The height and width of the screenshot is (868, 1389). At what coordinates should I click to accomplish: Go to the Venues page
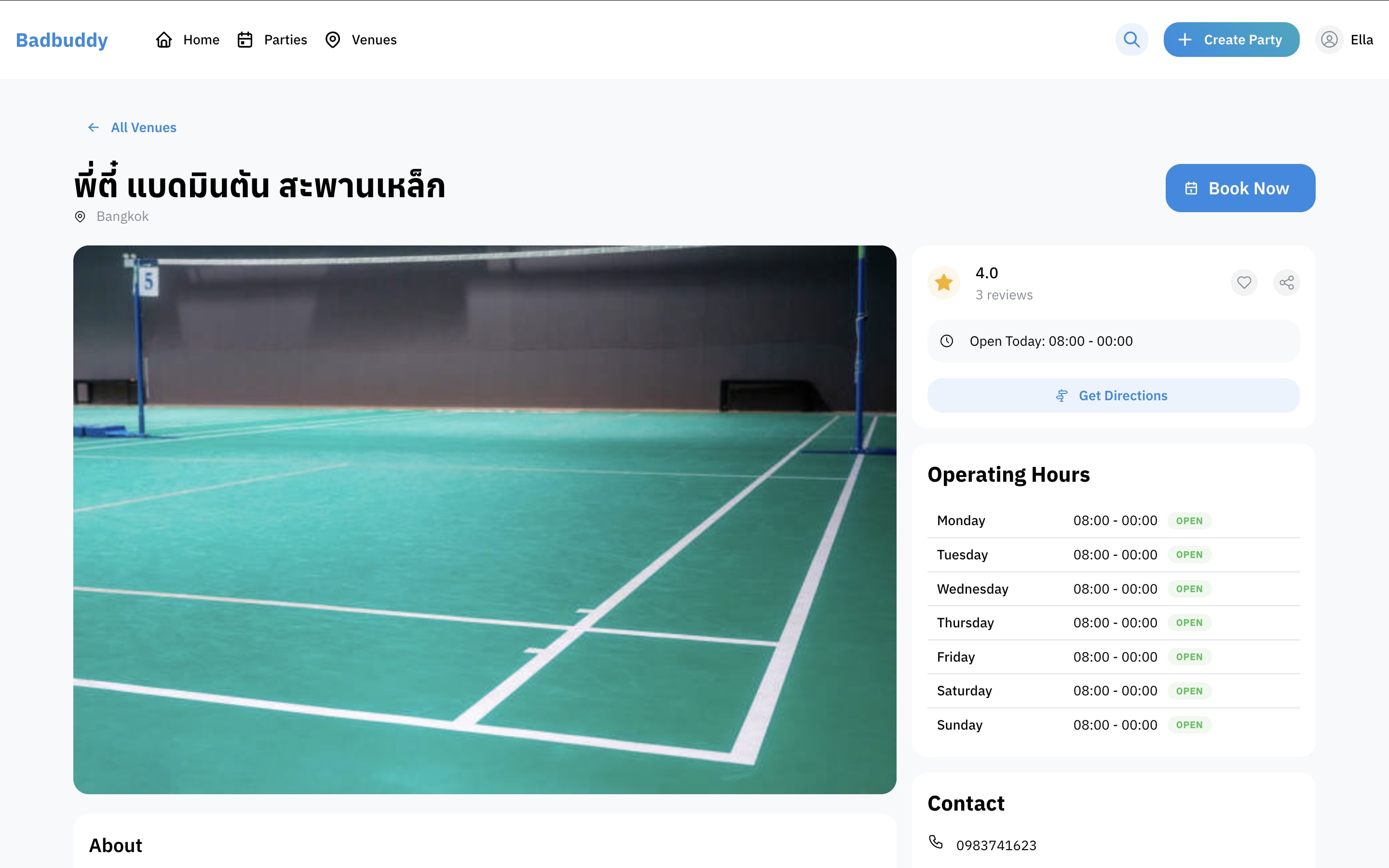click(374, 40)
